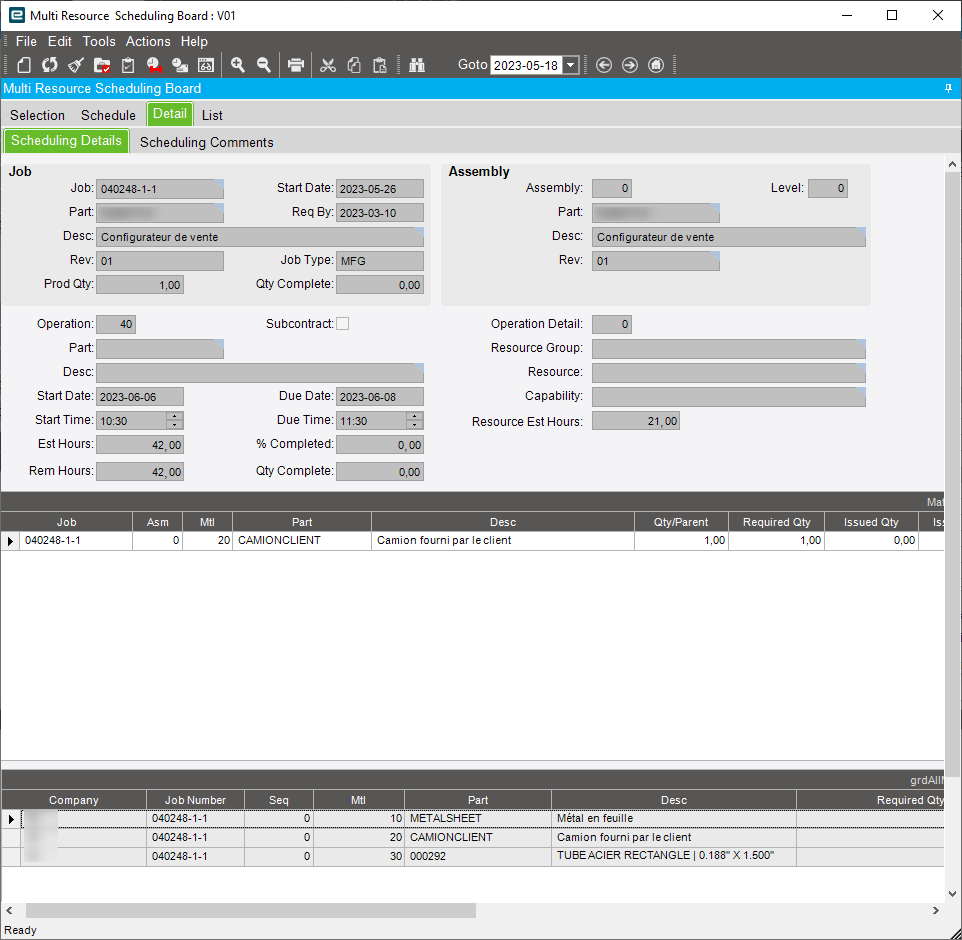Click the Job Type field MFG
This screenshot has width=962, height=940.
(380, 261)
